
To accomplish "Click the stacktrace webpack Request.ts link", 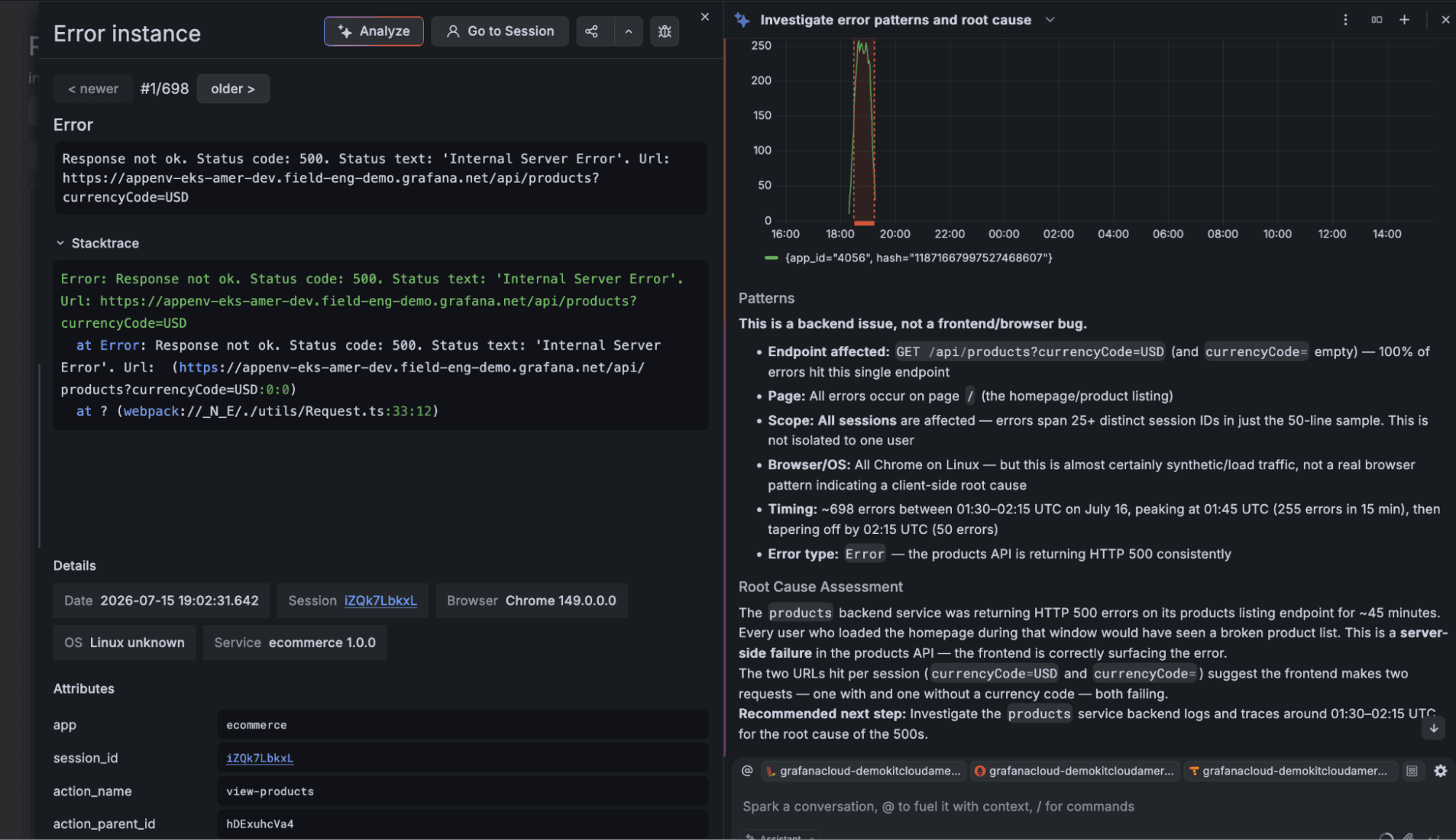I will (x=277, y=412).
